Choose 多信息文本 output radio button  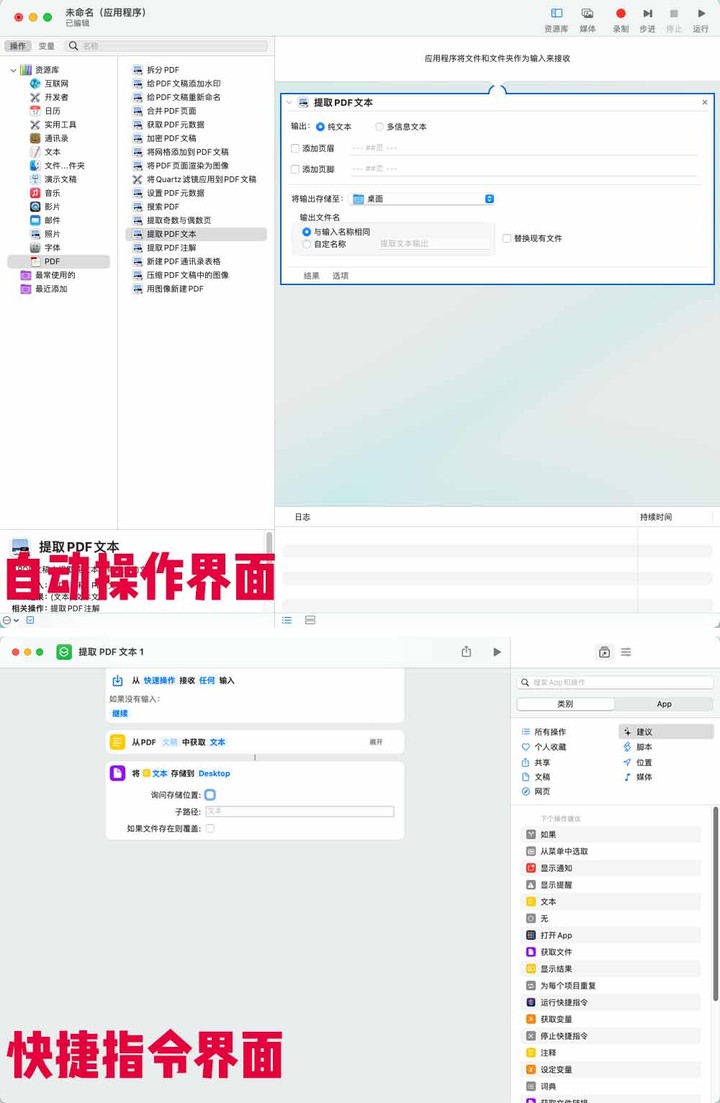tap(379, 127)
